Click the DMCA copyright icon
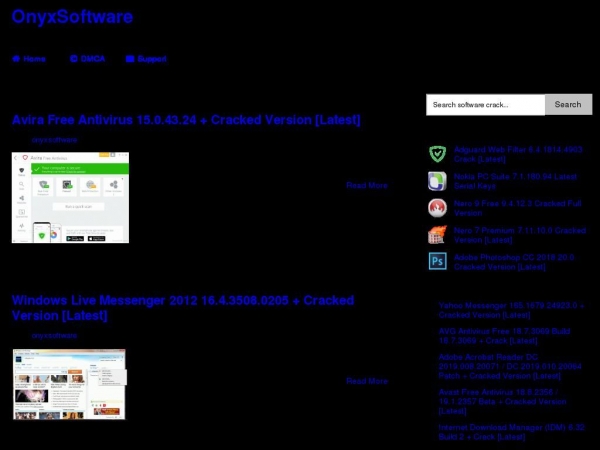The image size is (600, 450). [74, 59]
